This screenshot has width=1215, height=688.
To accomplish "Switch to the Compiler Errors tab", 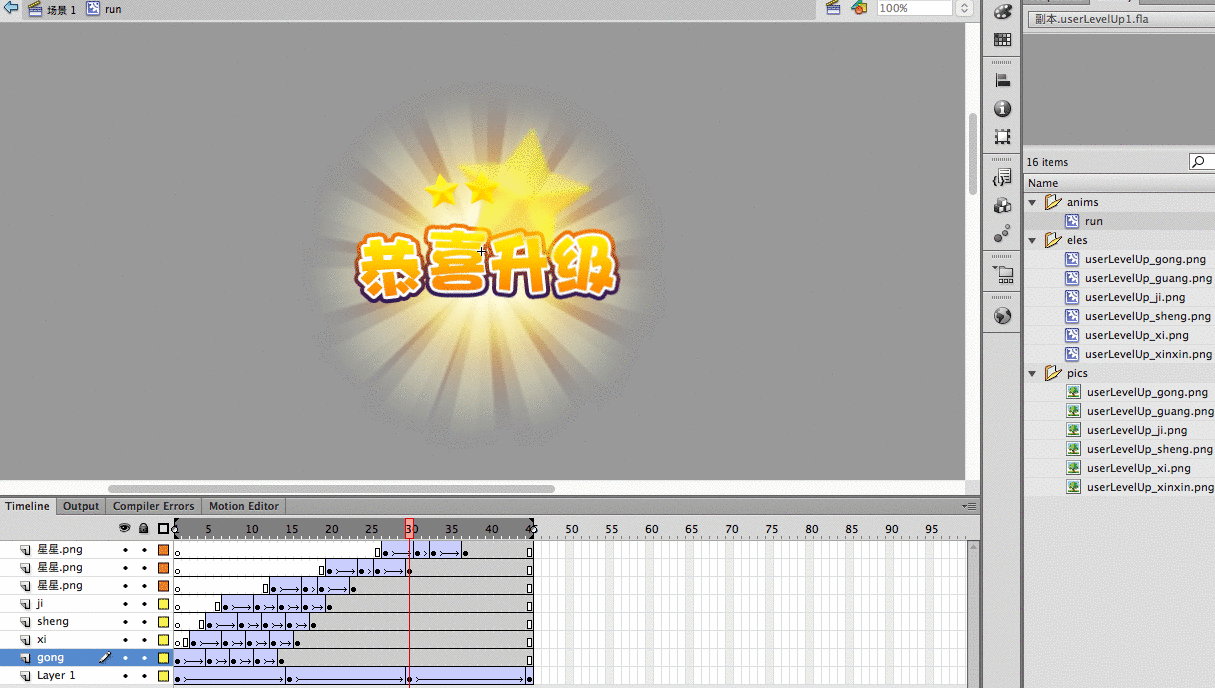I will pos(153,506).
